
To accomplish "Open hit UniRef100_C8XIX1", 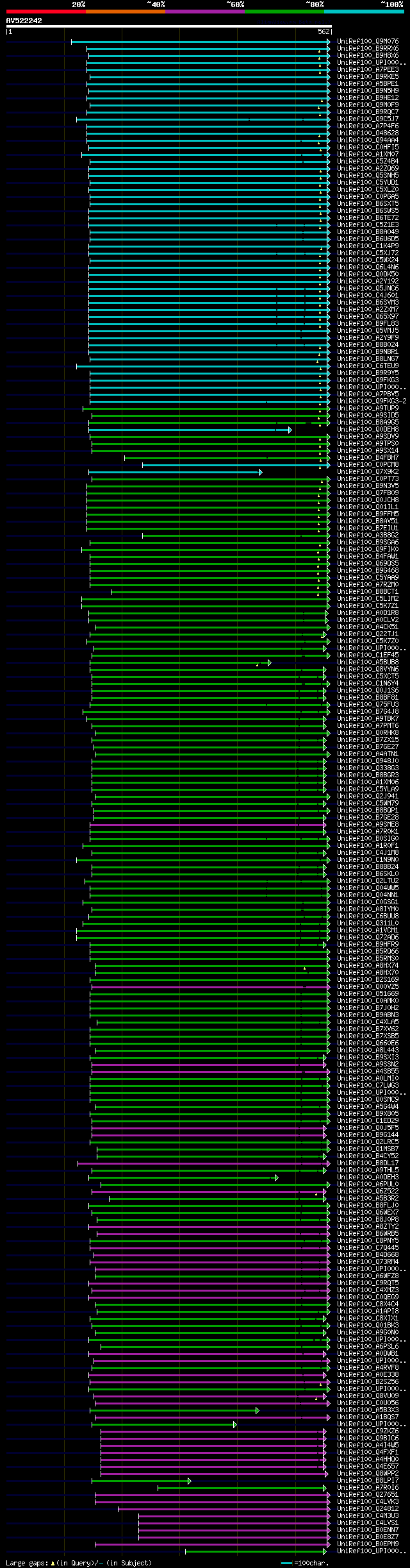I will coord(368,1319).
